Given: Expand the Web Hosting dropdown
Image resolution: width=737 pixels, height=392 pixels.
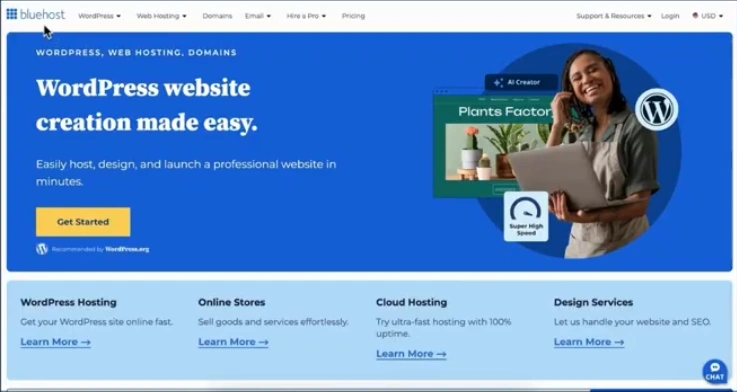Looking at the screenshot, I should click(x=161, y=16).
